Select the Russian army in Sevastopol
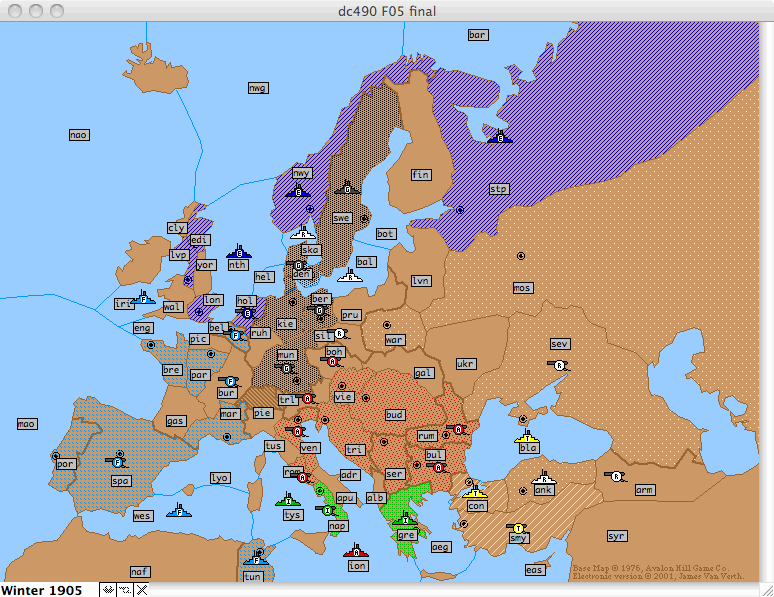 559,365
